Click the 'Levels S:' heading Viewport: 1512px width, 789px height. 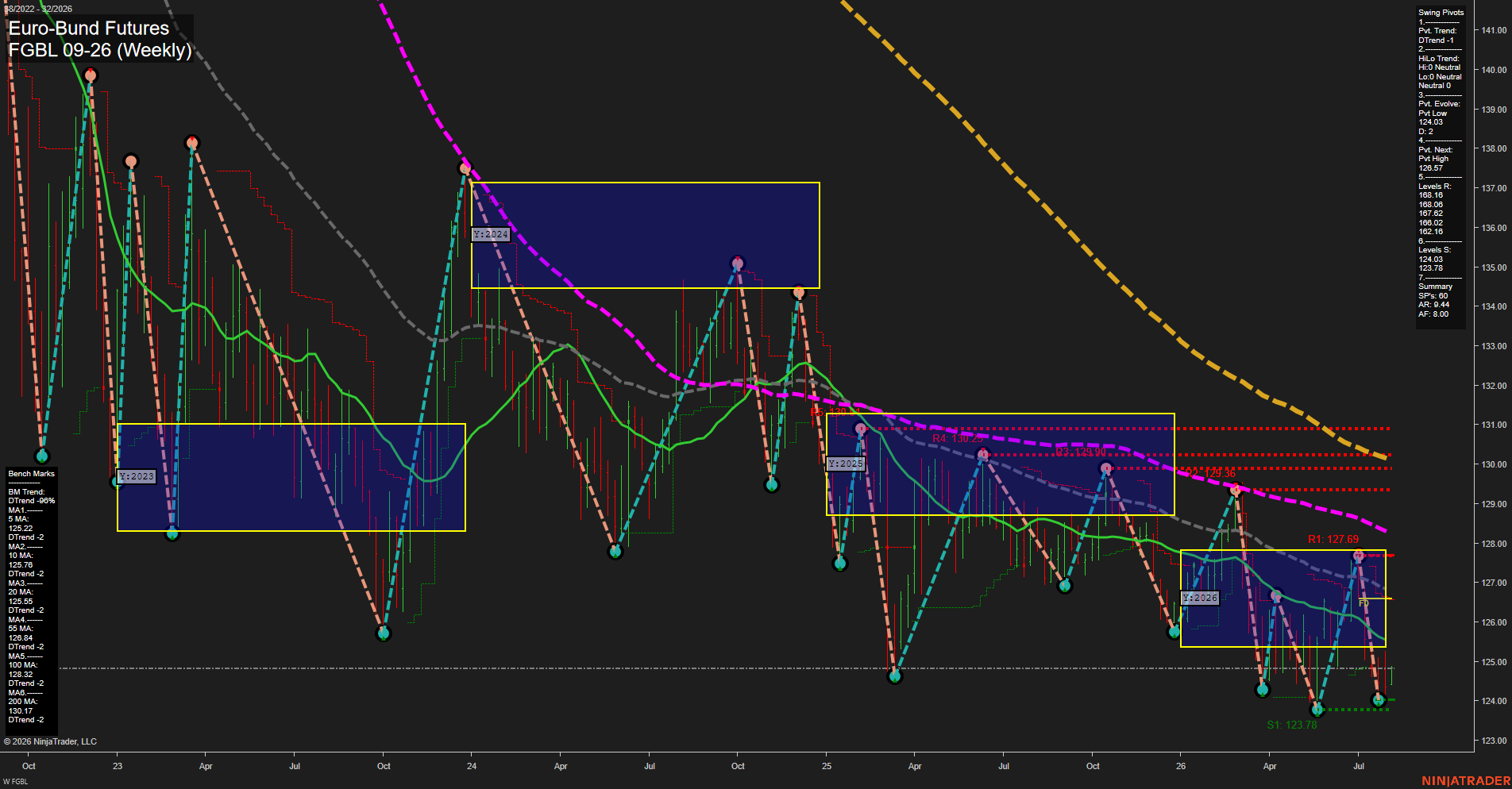[1434, 250]
